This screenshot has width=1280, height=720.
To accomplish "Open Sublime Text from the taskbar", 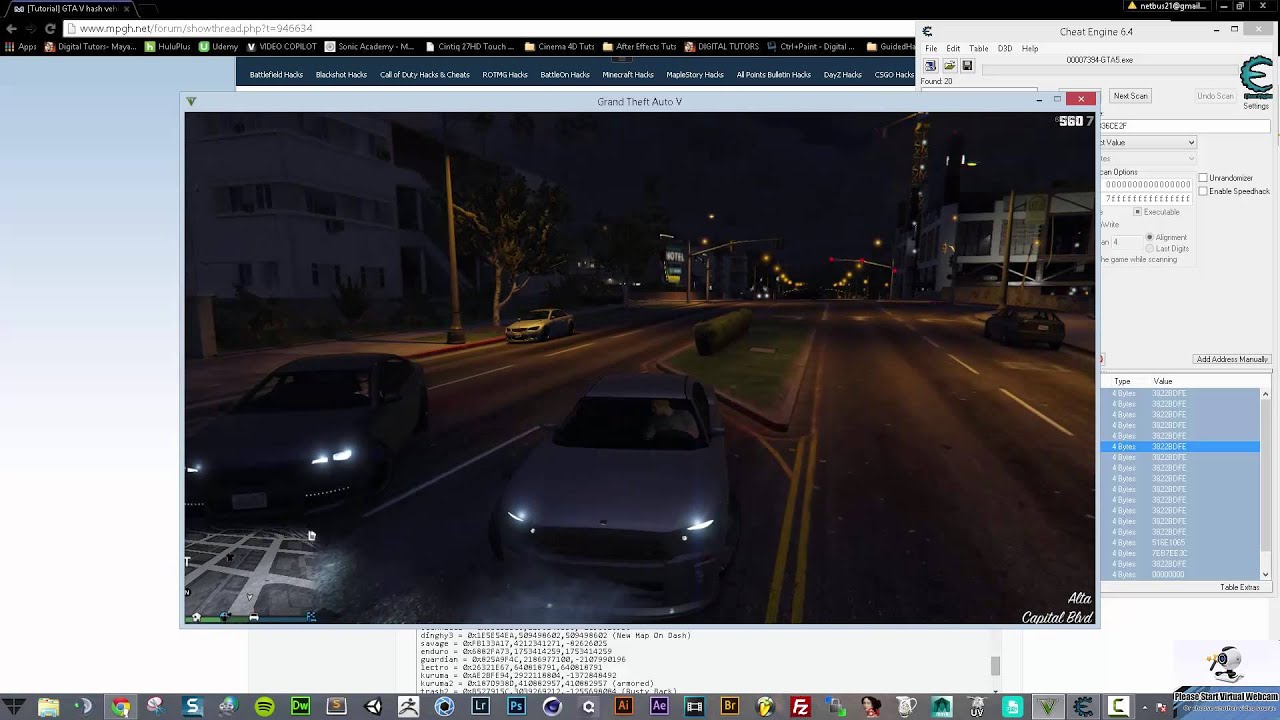I will click(x=336, y=707).
